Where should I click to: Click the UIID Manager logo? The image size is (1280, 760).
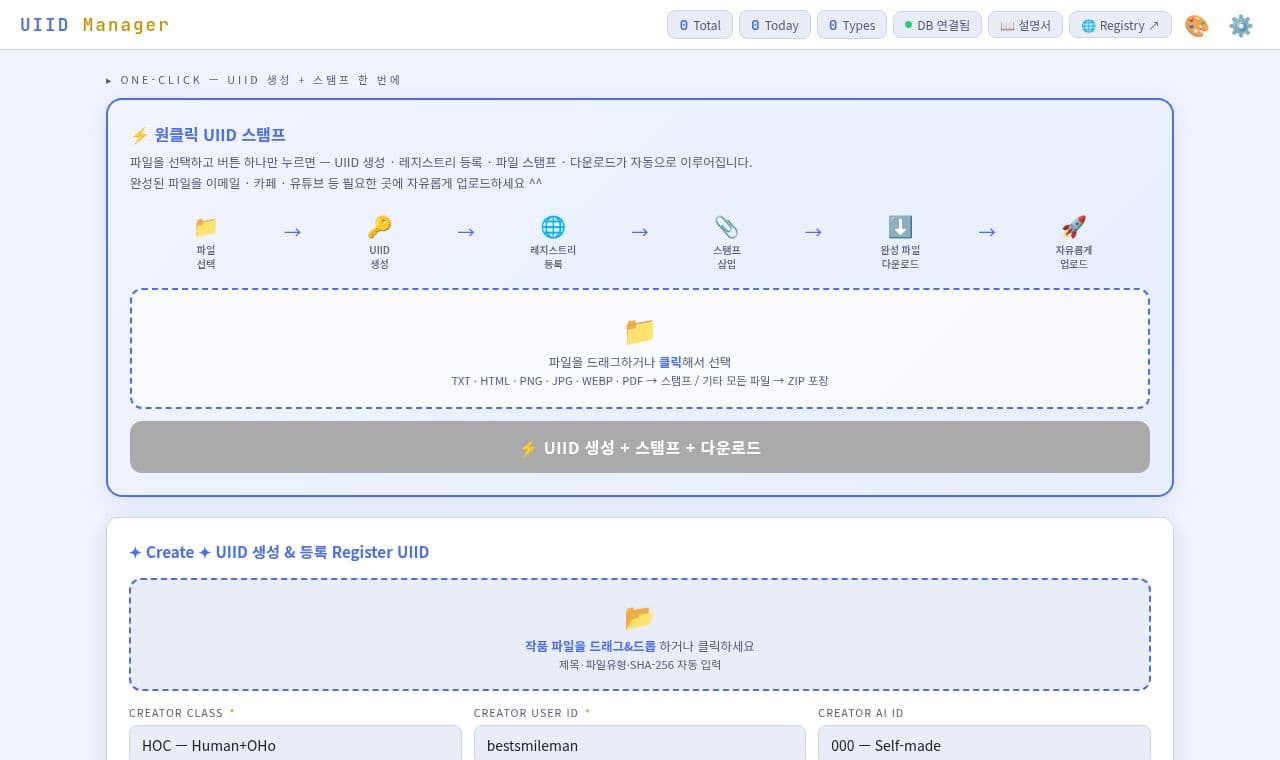95,25
